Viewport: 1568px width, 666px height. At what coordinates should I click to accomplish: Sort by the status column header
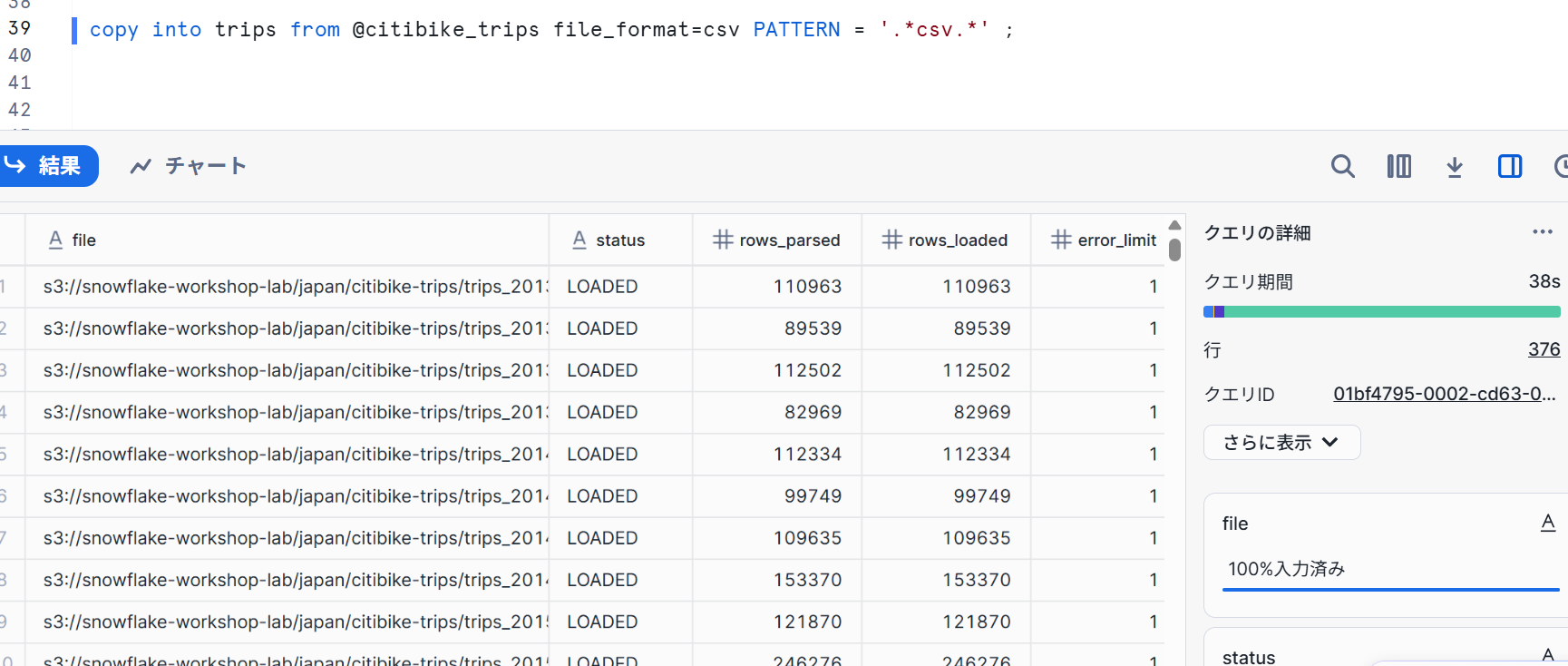[620, 240]
